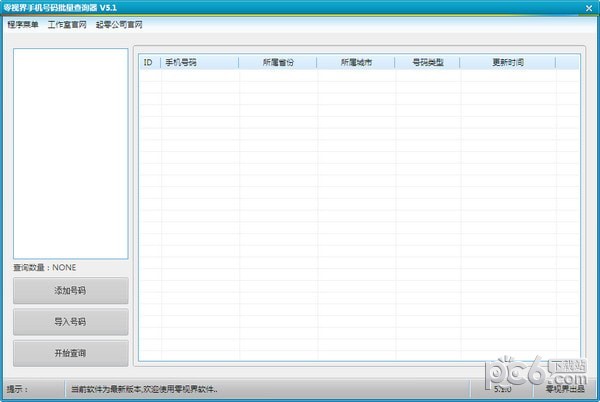Click the status message about 最新版本
Screen dimensions: 600x402
pyautogui.click(x=144, y=389)
